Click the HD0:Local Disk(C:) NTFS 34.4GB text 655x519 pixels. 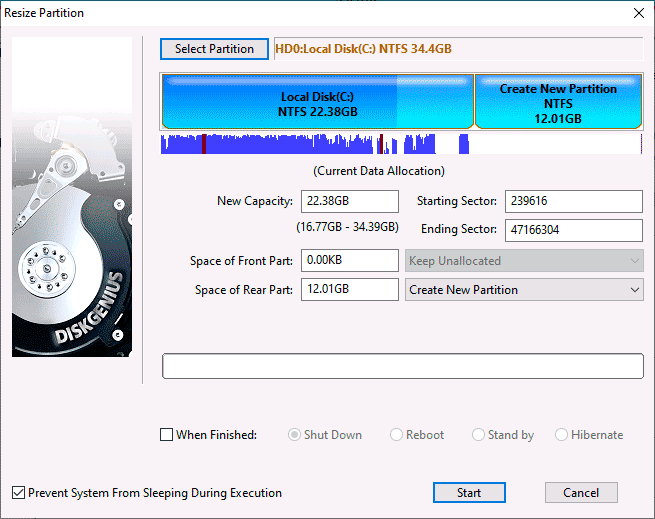pyautogui.click(x=363, y=49)
